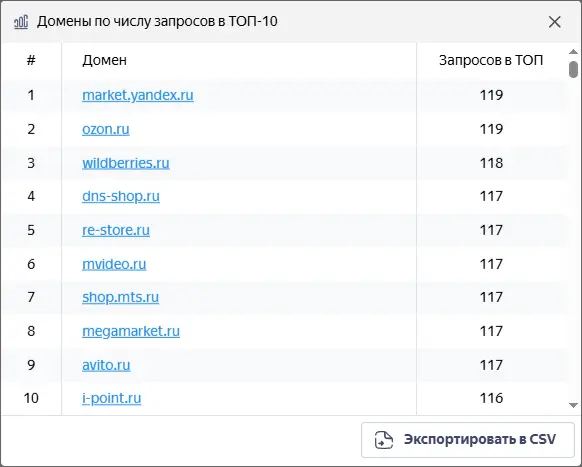582x467 pixels.
Task: Open the market.yandex.ru link
Action: pos(138,95)
